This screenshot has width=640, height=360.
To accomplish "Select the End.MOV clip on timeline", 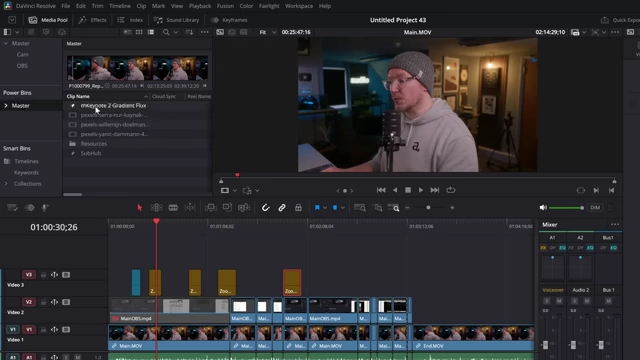I will (x=473, y=338).
